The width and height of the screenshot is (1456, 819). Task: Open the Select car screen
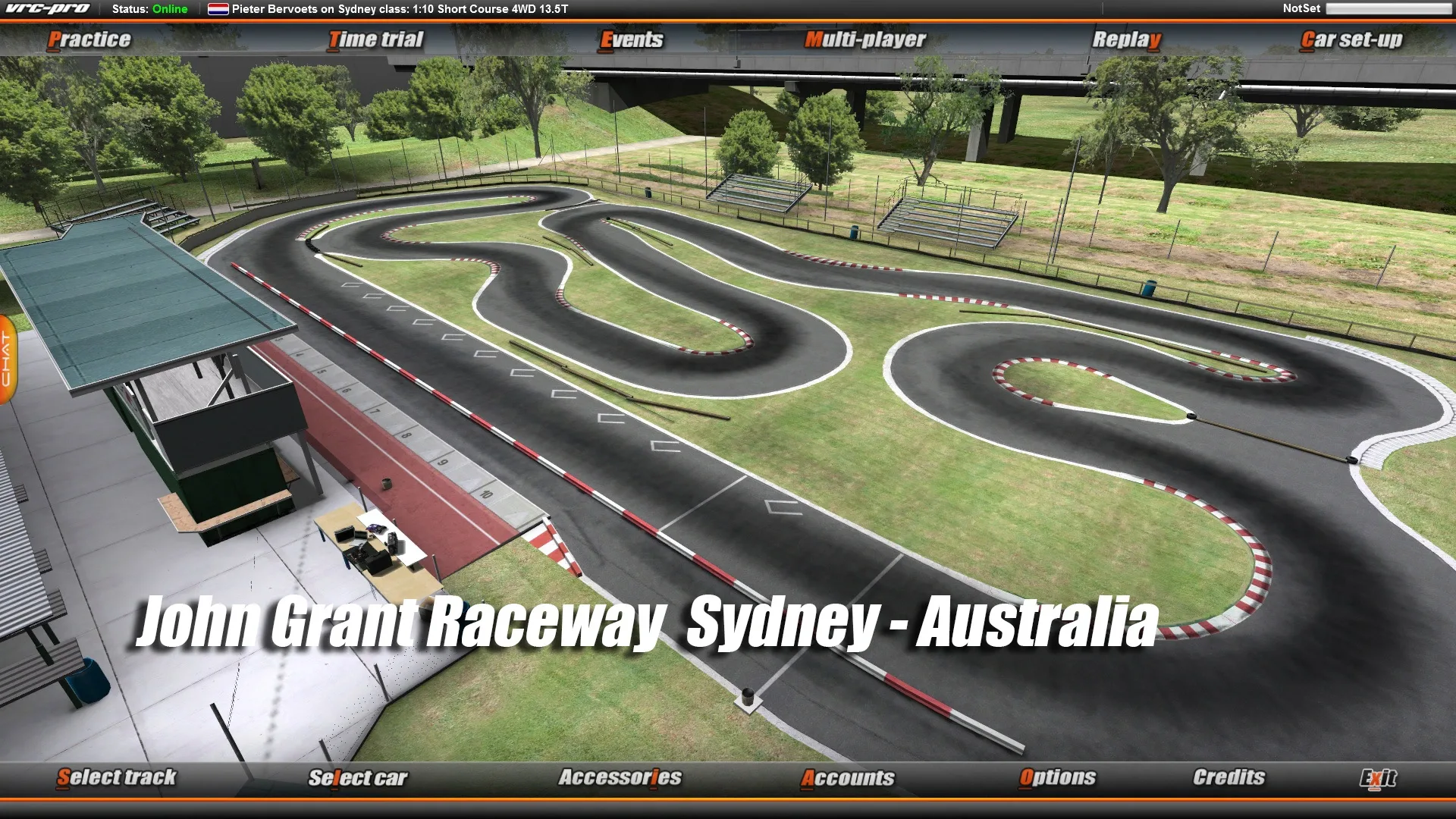click(x=358, y=778)
